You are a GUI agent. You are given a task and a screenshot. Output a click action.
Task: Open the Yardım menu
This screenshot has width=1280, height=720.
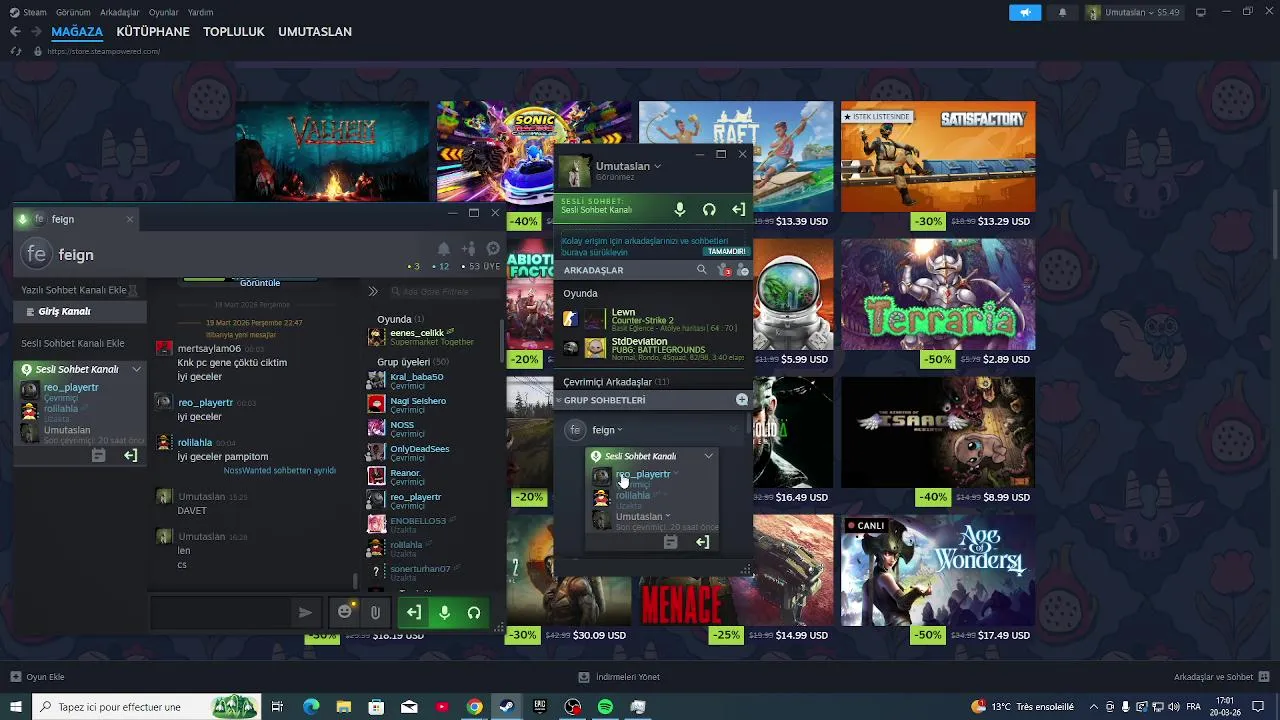(x=200, y=12)
